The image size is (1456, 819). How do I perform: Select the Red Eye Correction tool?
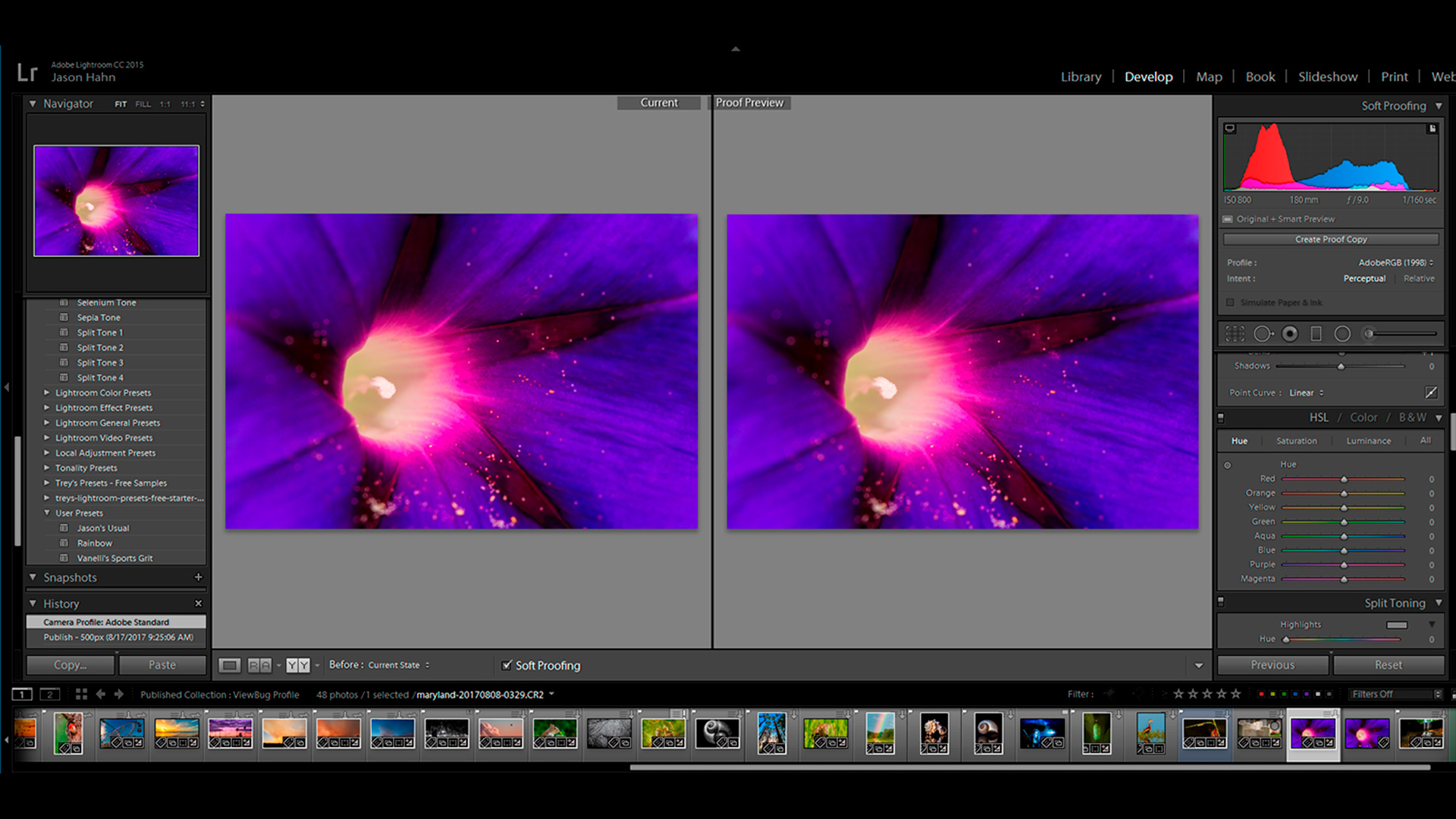point(1289,334)
